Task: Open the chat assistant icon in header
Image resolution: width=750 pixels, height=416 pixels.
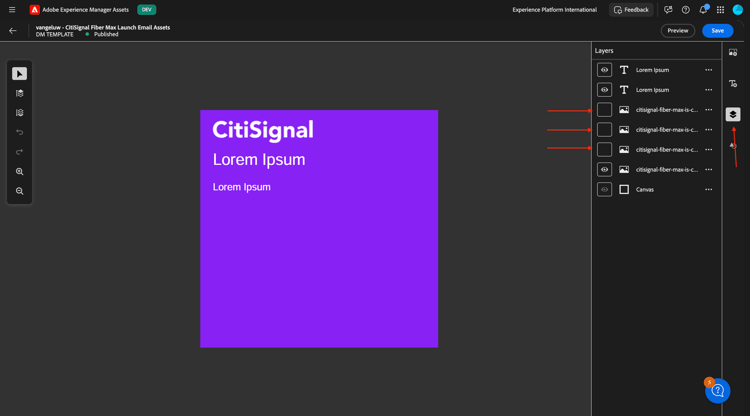Action: (x=668, y=10)
